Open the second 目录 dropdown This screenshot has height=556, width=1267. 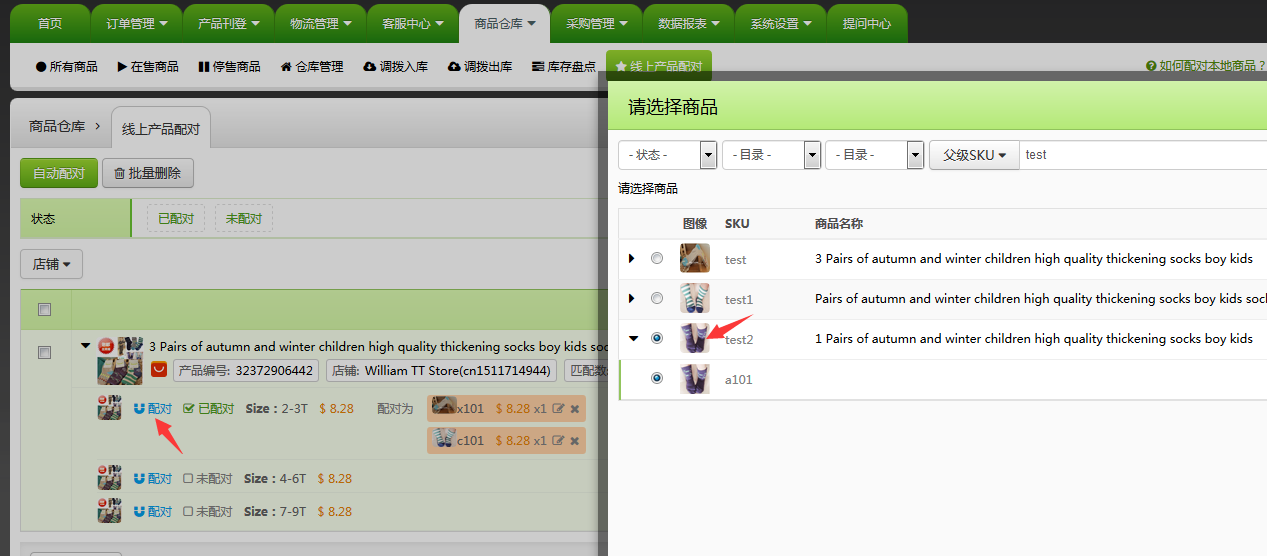click(x=875, y=155)
